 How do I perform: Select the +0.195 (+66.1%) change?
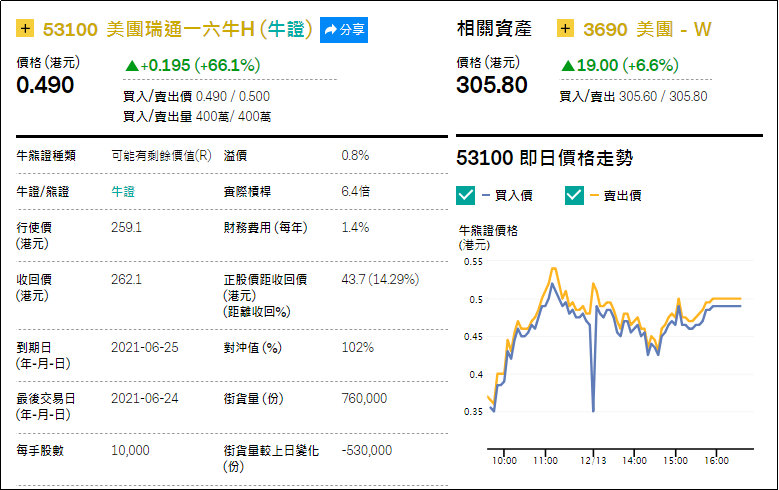tap(192, 65)
